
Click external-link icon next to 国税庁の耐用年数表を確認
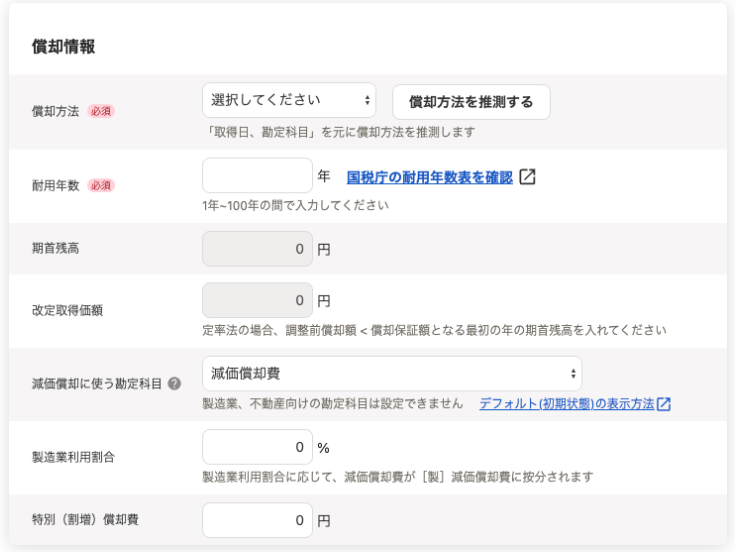527,177
